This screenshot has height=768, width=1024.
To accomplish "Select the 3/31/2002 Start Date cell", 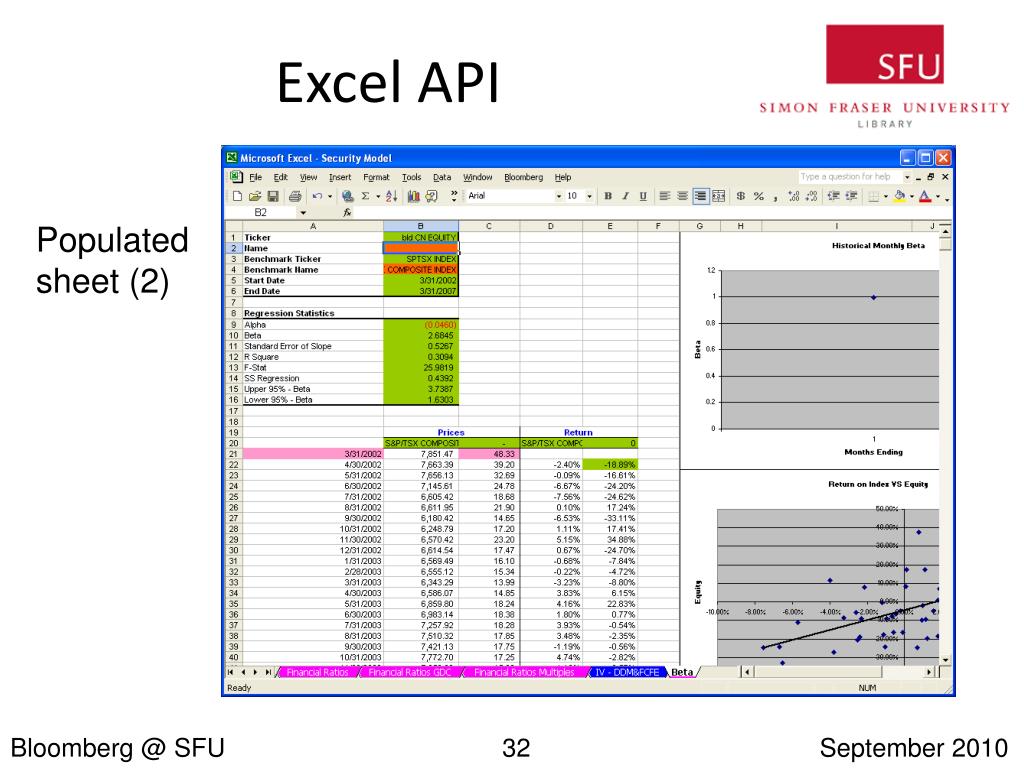I will pos(421,281).
